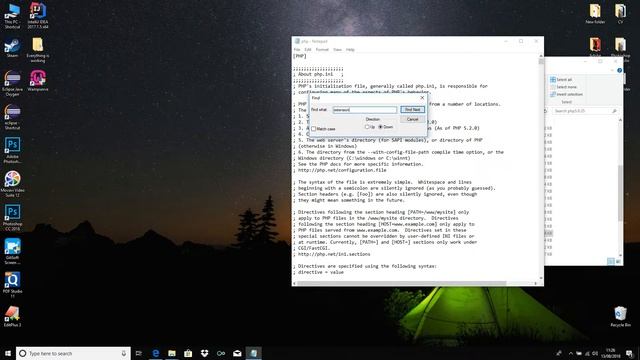Viewport: 640px width, 360px height.
Task: Click the Explorer help question-mark icon
Action: 620,70
